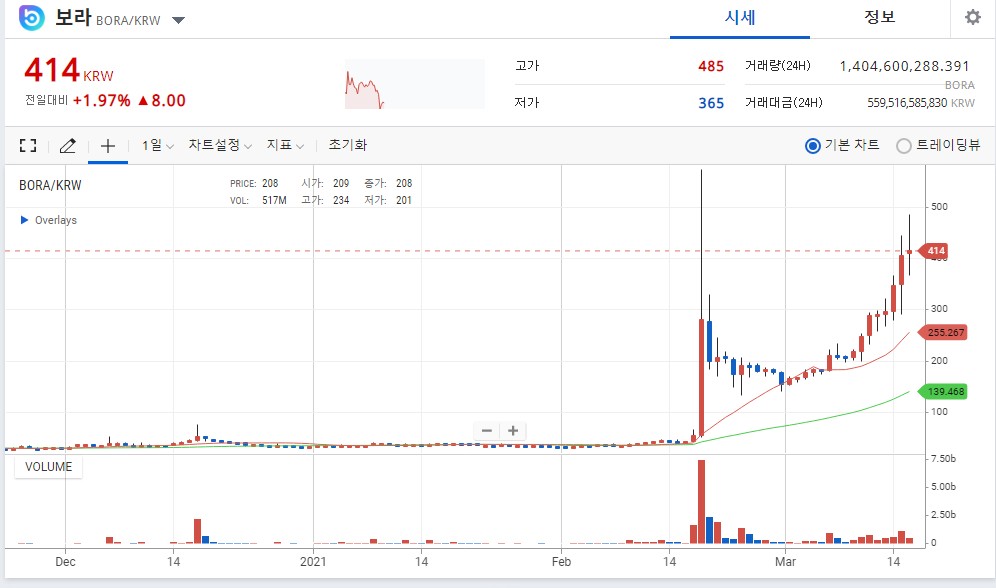Viewport: 996px width, 588px height.
Task: Select the 시세 tab
Action: coord(740,18)
